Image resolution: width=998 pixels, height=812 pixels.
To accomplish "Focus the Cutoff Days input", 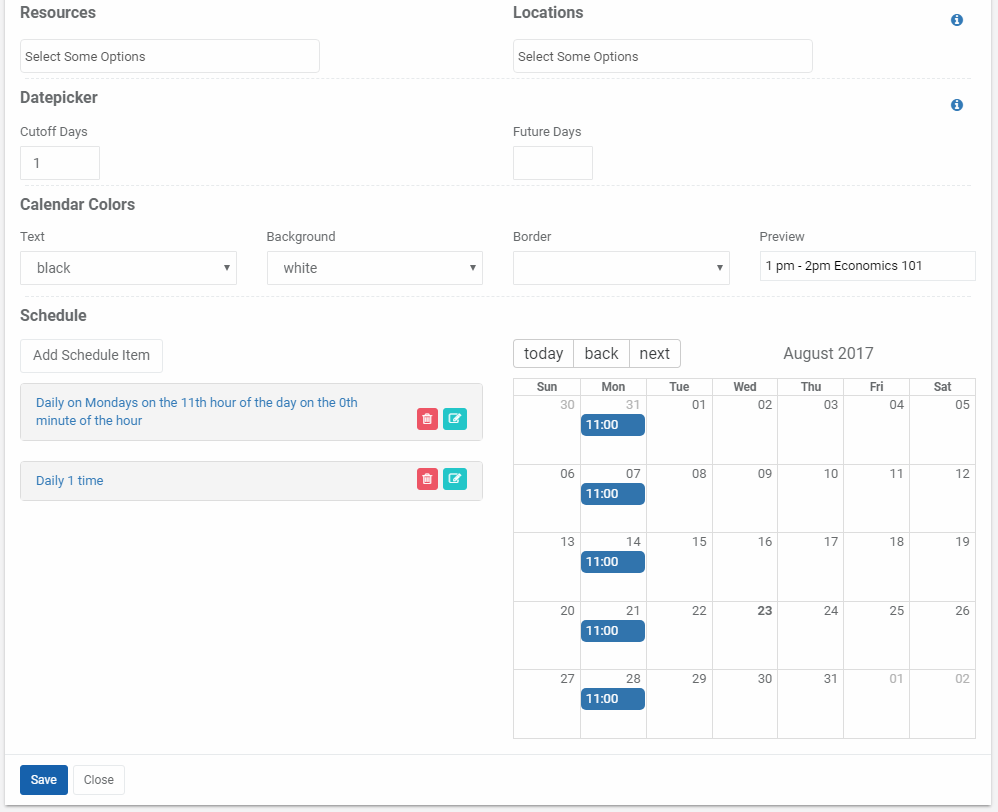I will click(x=60, y=163).
